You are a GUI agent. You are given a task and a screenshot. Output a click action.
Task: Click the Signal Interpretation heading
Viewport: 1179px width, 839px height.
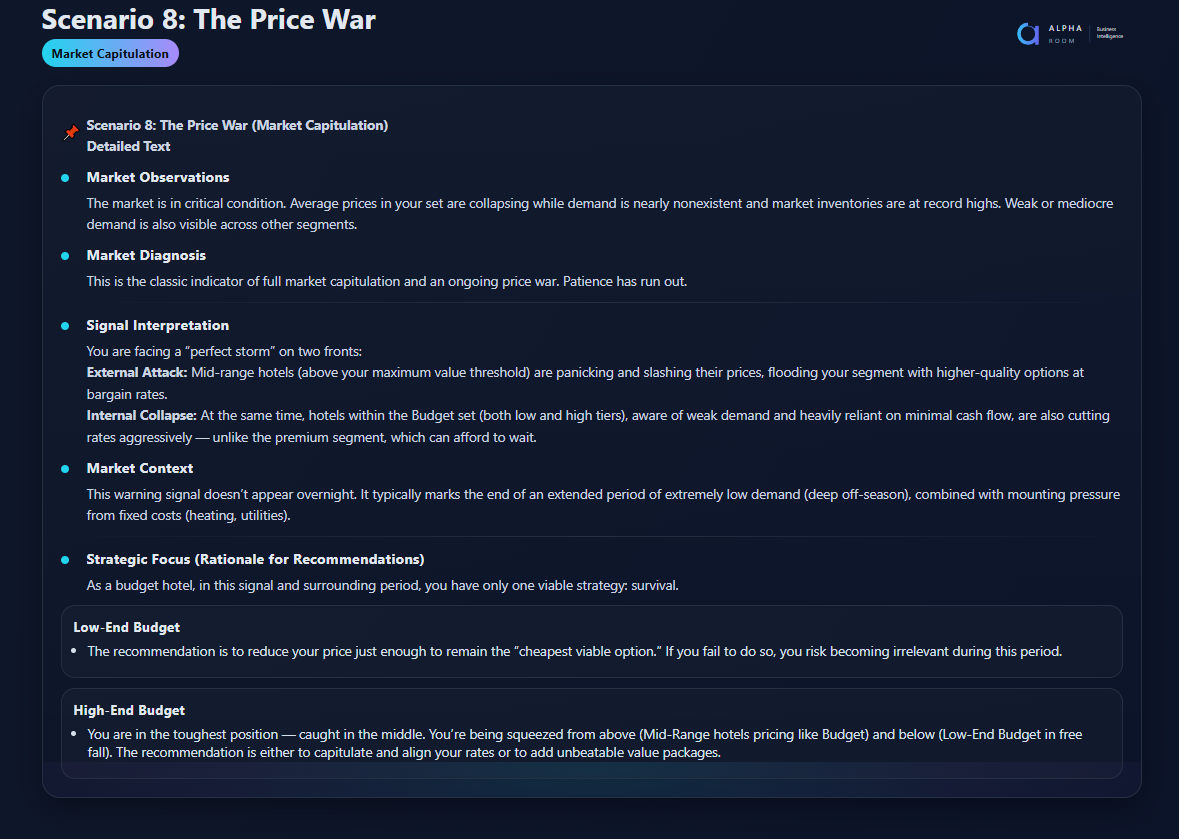[x=158, y=326]
